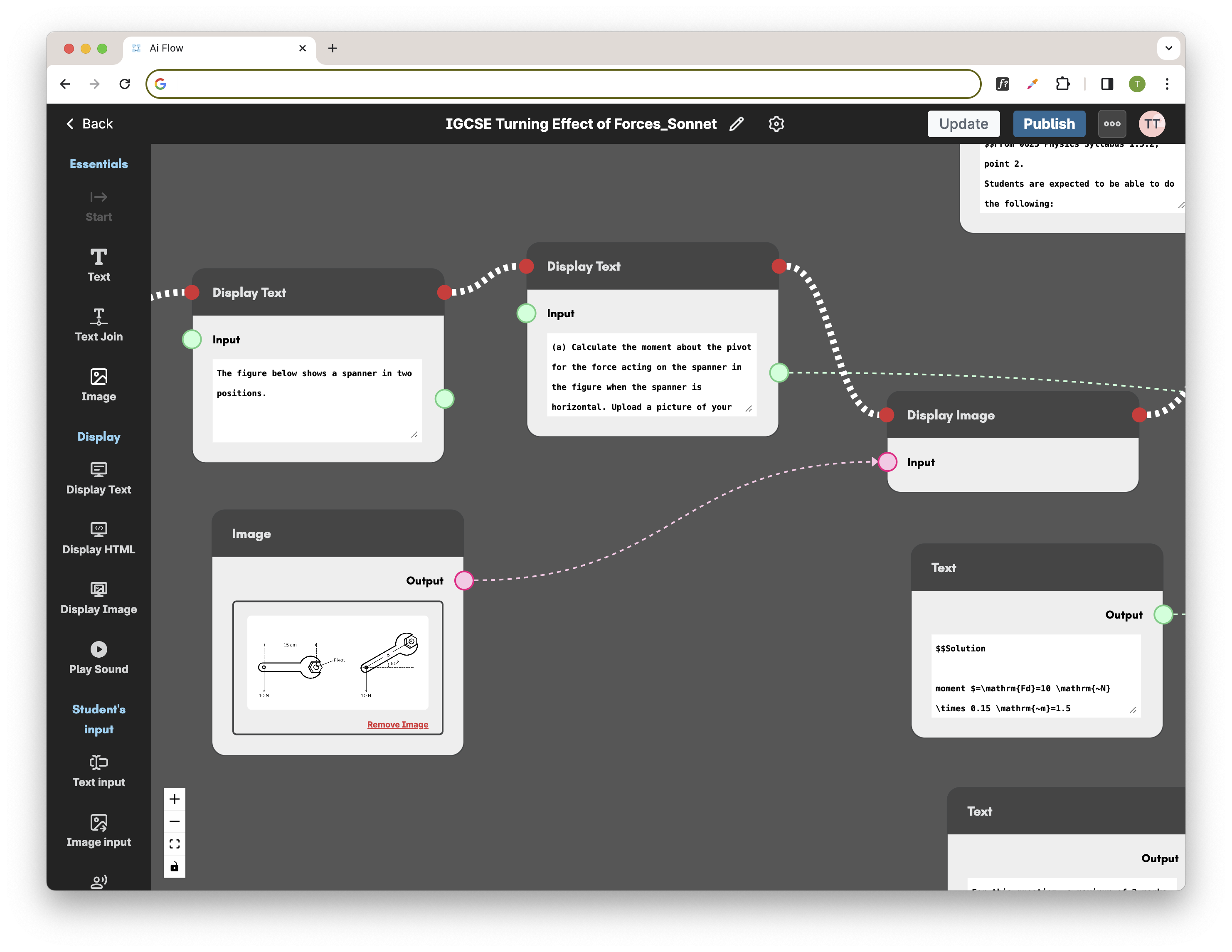
Task: Click the Solution Text node green Output port
Action: pos(1163,614)
